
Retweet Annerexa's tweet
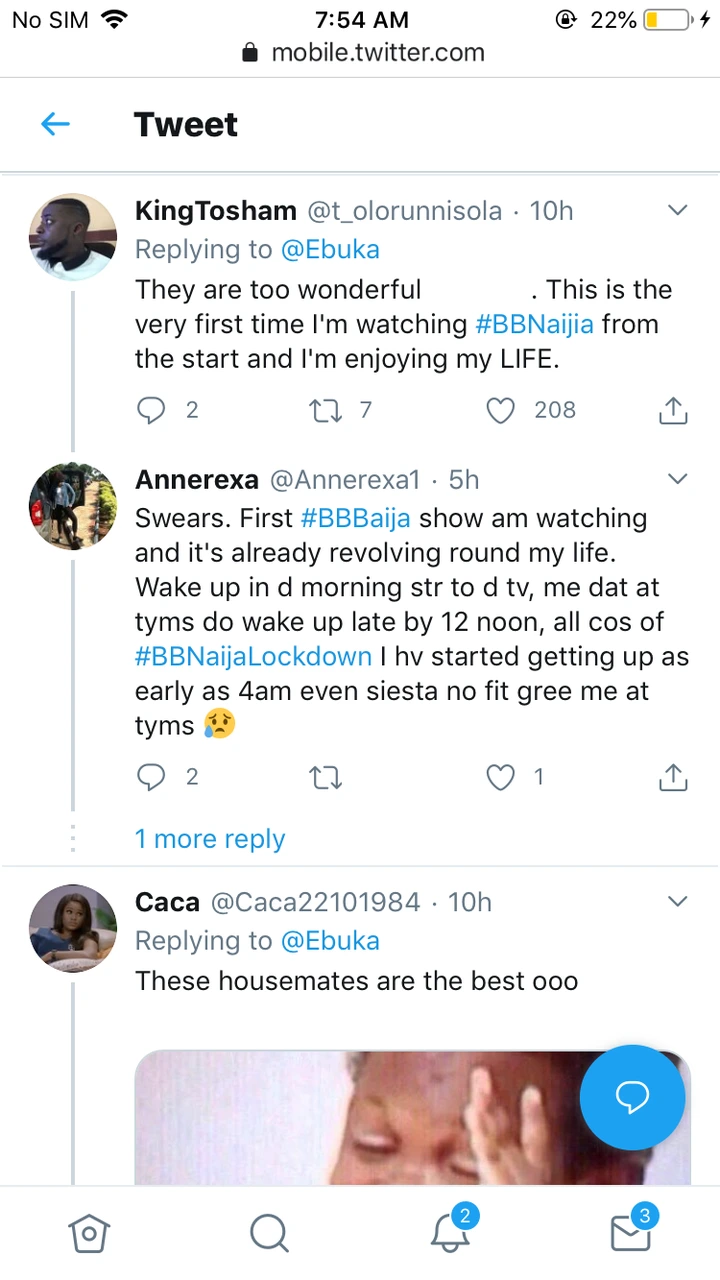[x=326, y=777]
